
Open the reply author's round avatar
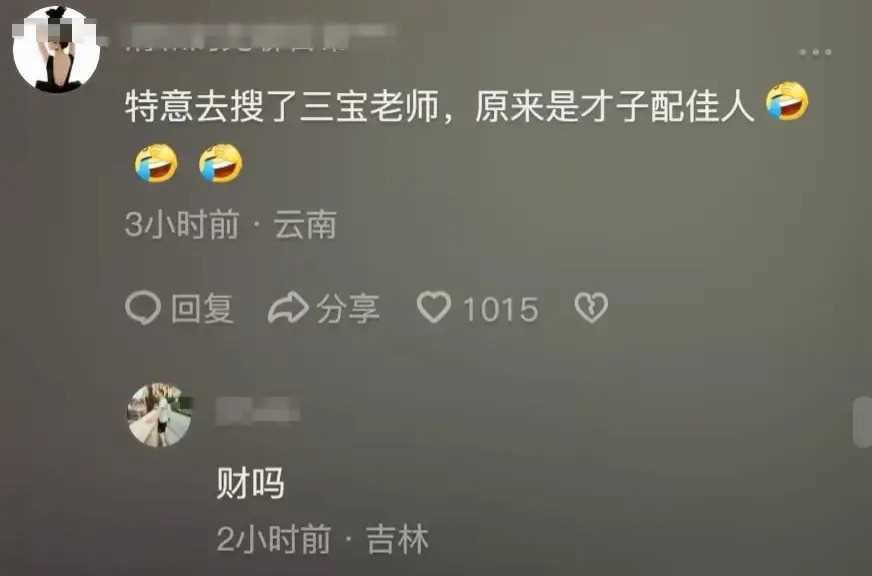click(160, 415)
